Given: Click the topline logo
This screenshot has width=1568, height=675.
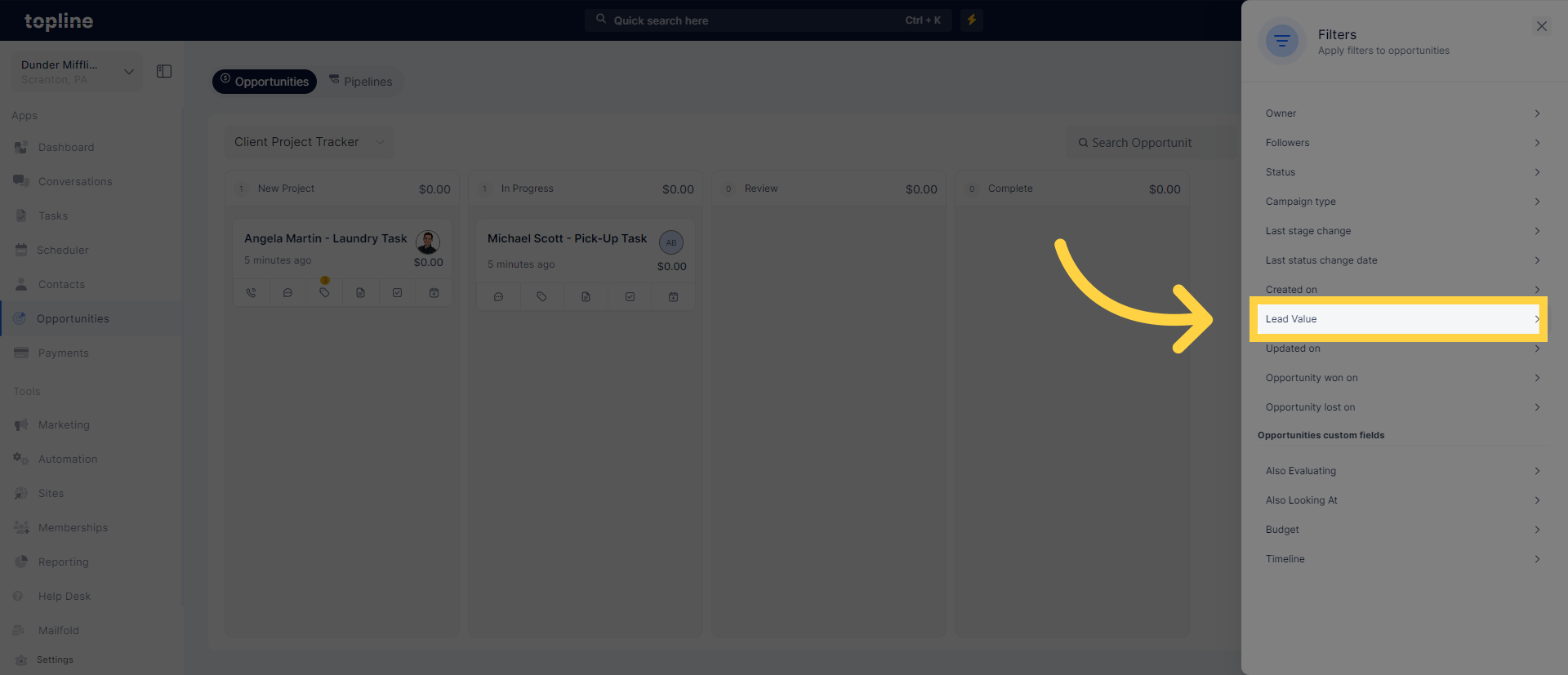Looking at the screenshot, I should [x=59, y=21].
